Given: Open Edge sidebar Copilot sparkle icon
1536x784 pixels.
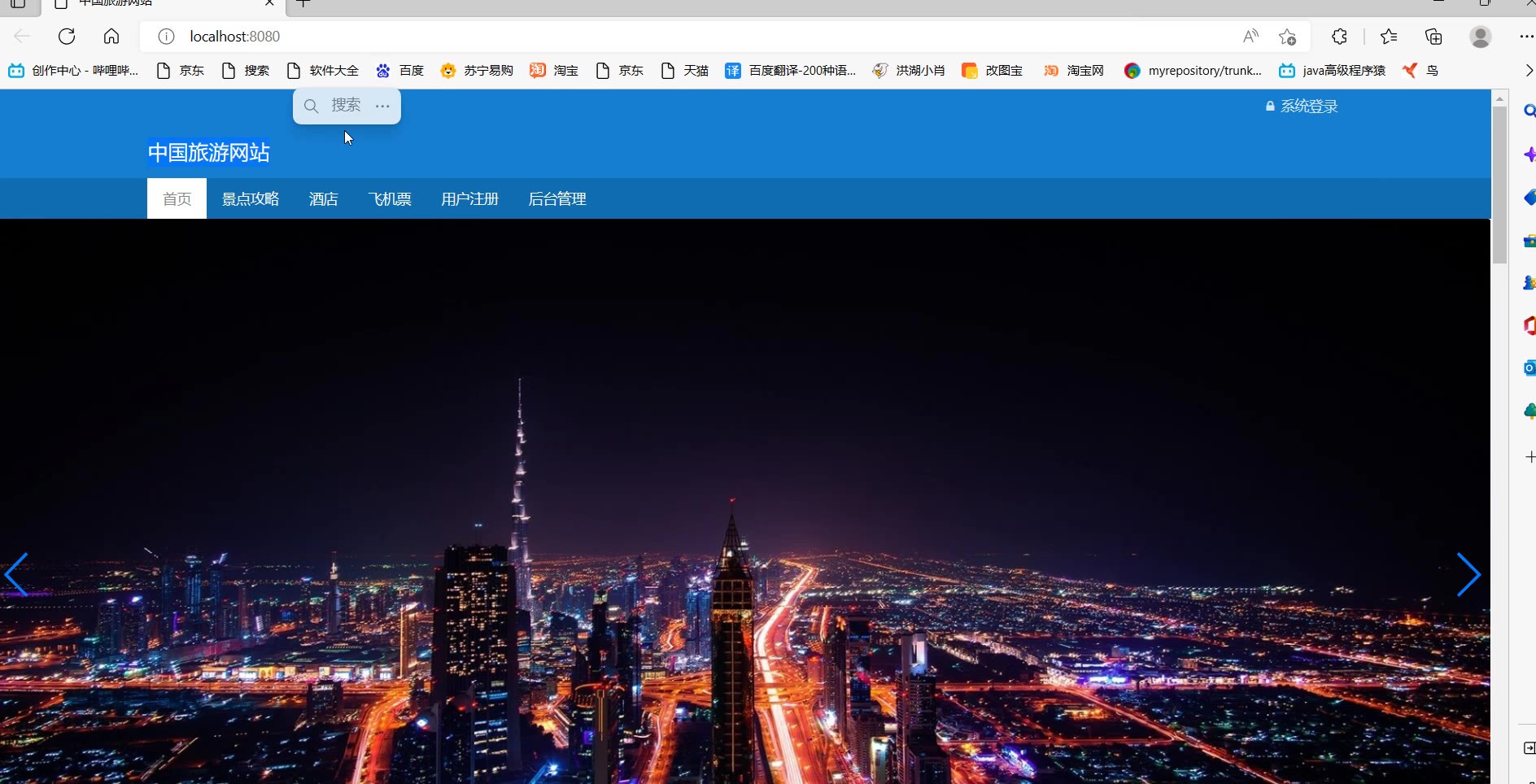Looking at the screenshot, I should tap(1529, 155).
